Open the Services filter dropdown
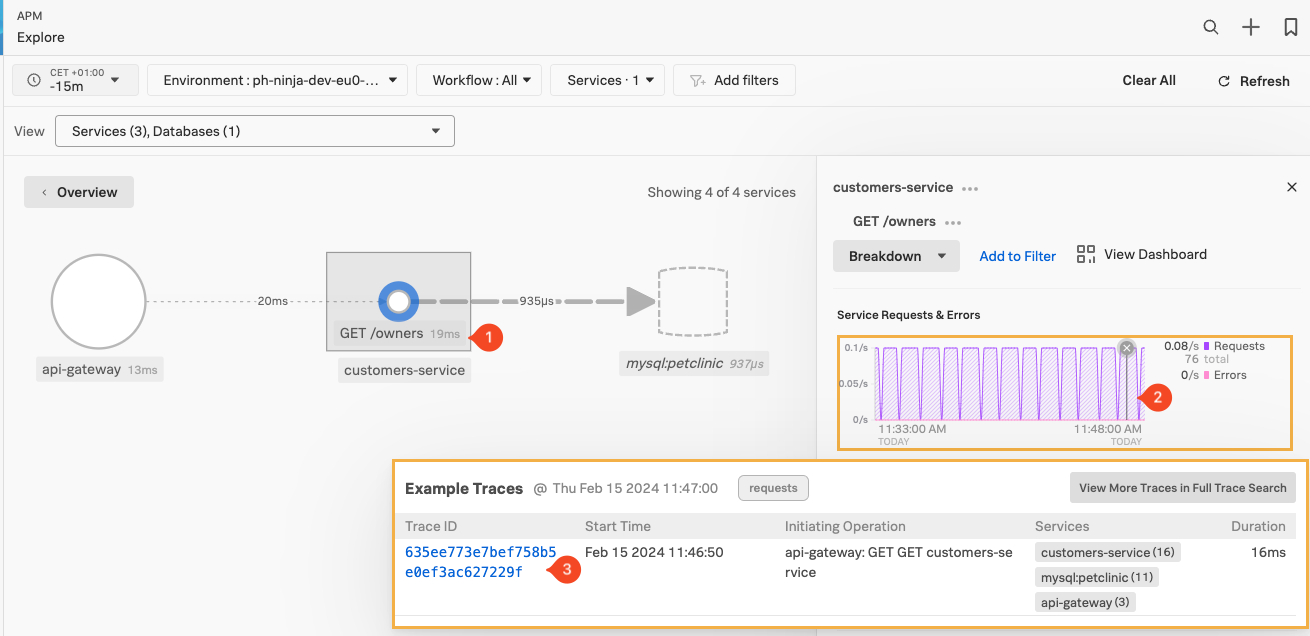The image size is (1310, 636). pyautogui.click(x=607, y=80)
